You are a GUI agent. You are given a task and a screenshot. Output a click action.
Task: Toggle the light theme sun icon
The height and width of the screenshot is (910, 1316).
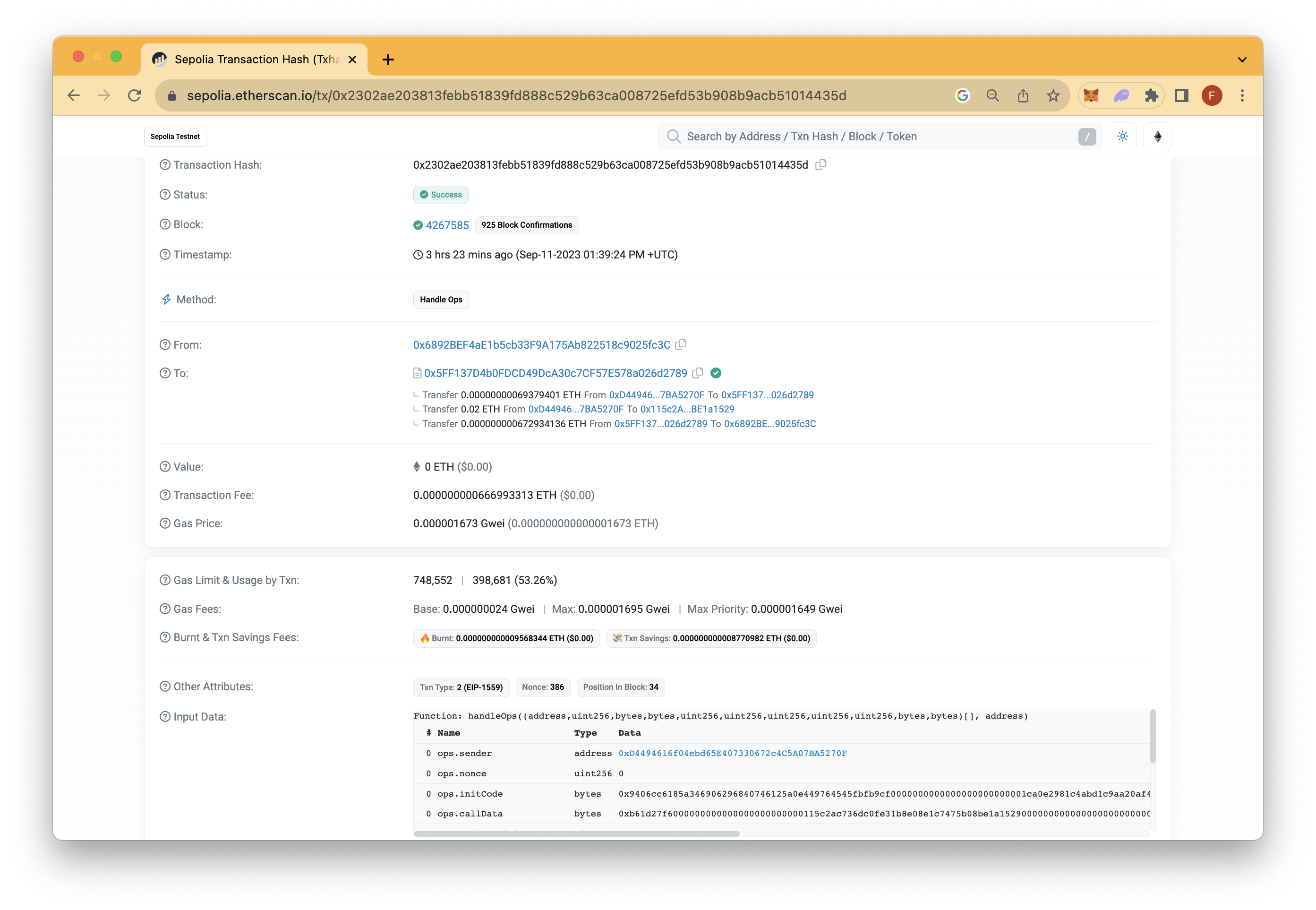(1122, 136)
